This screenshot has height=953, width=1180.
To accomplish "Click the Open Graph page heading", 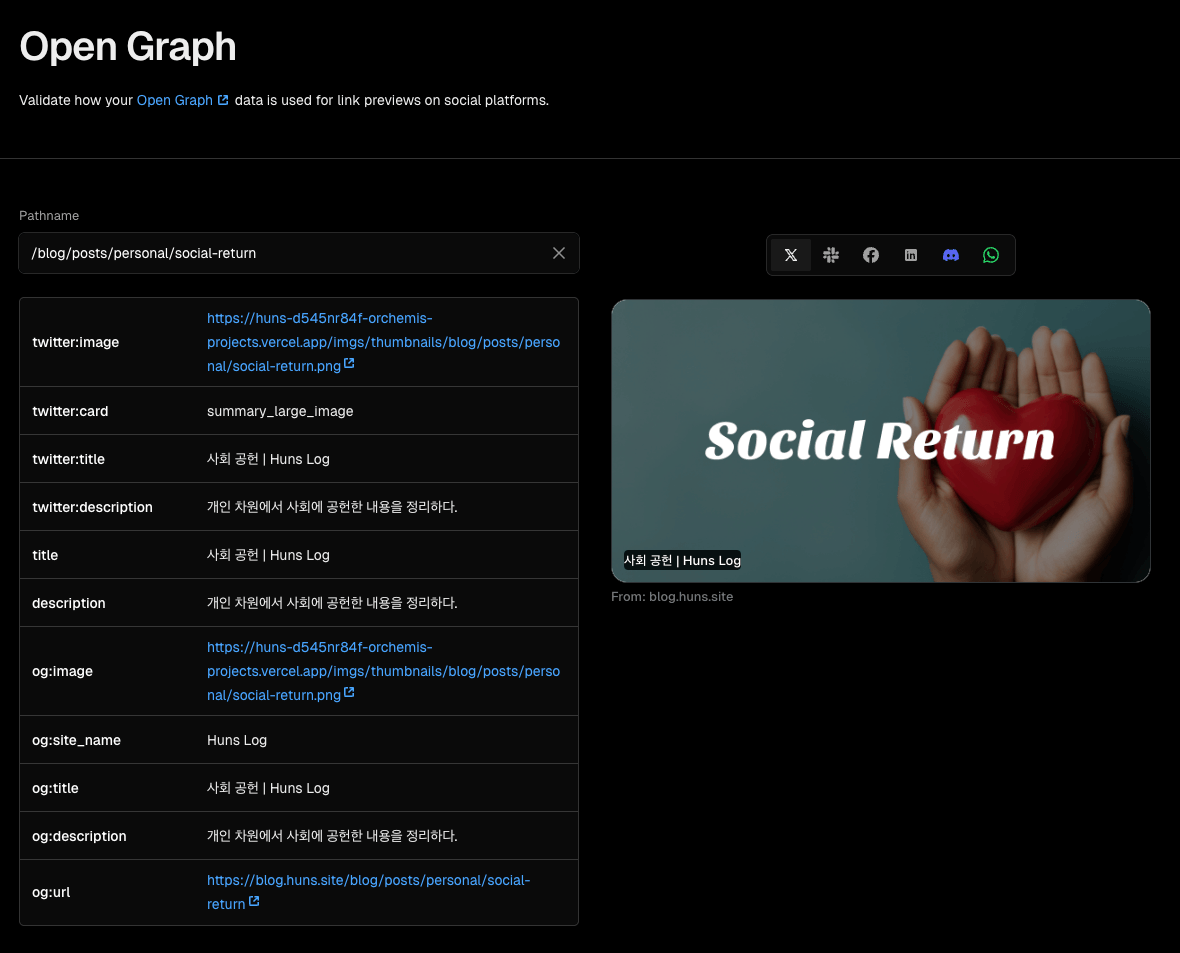I will [128, 47].
